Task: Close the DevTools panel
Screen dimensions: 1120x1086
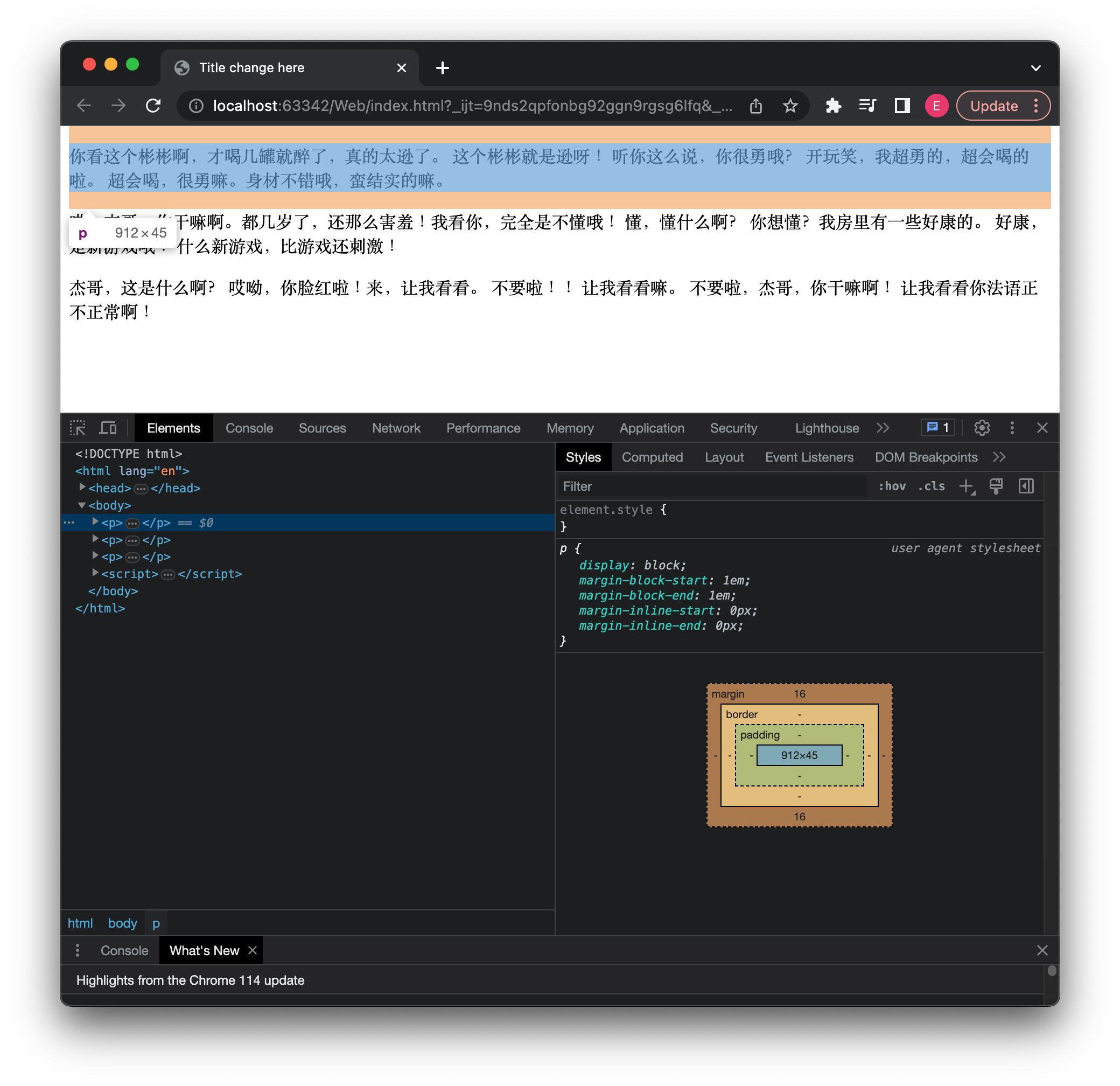Action: tap(1042, 428)
